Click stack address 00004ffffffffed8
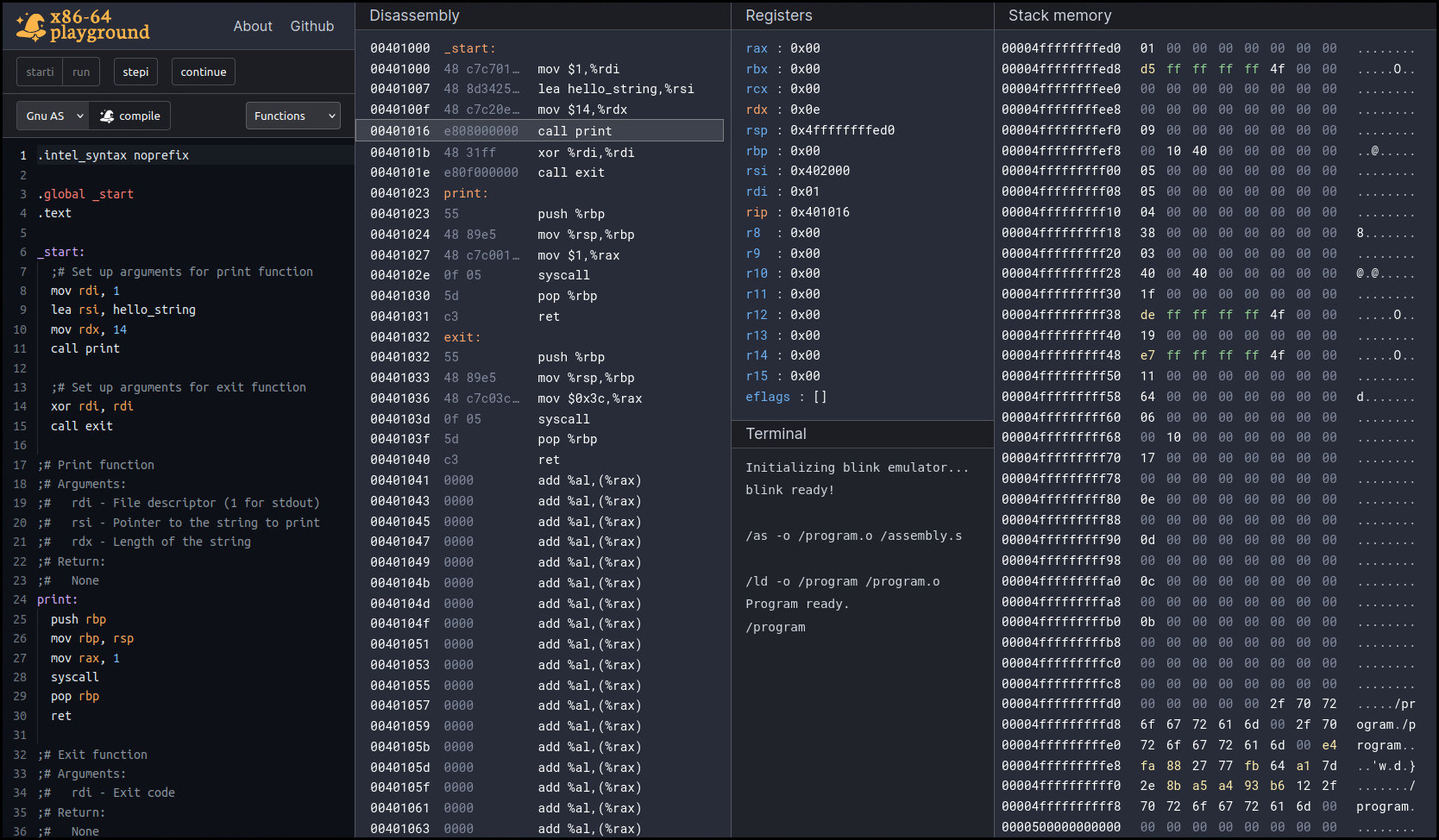1439x840 pixels. (x=1061, y=69)
